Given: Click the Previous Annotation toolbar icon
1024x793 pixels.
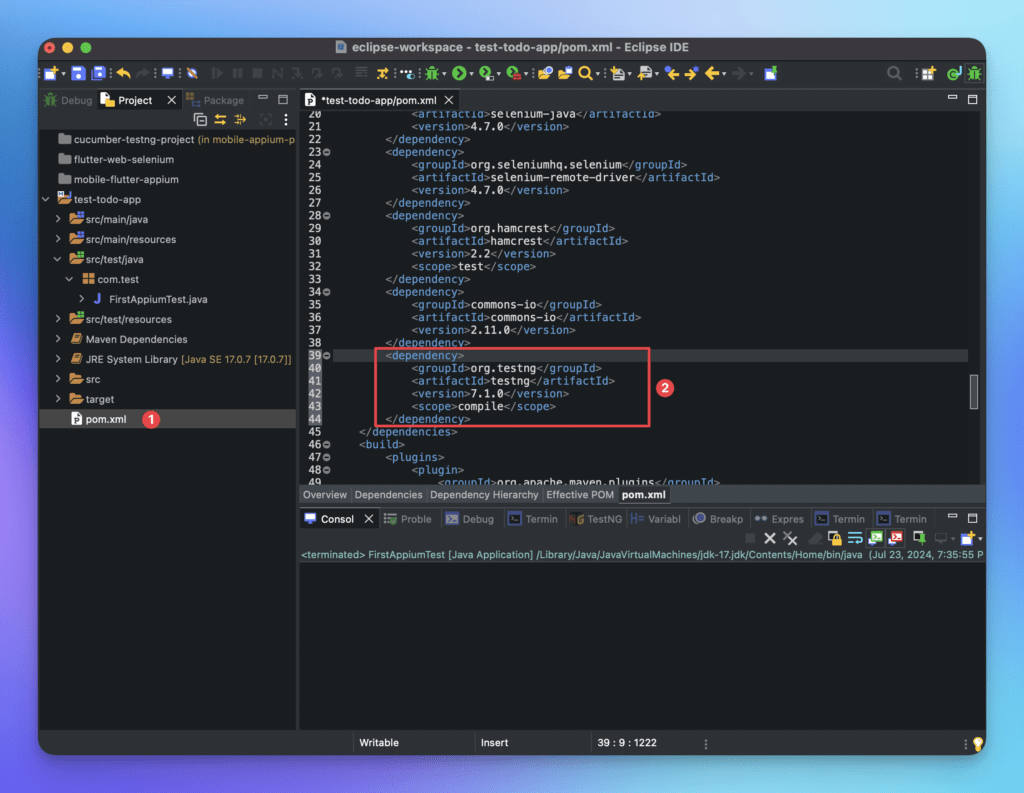Looking at the screenshot, I should pos(645,73).
